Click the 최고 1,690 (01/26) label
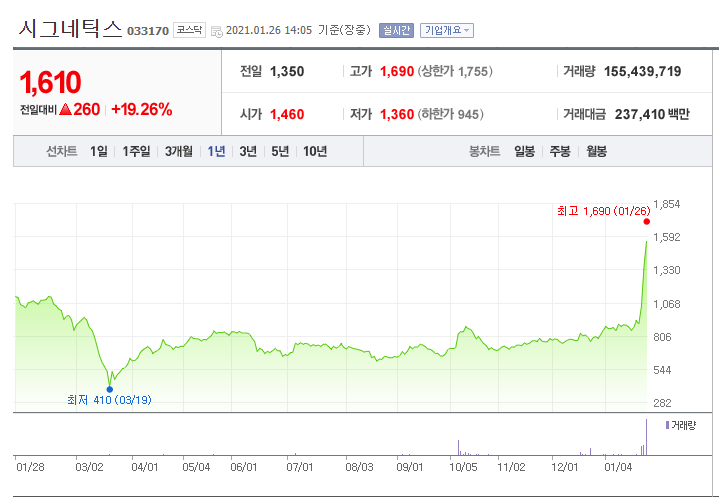Screen dimensions: 719x497 click(x=603, y=211)
